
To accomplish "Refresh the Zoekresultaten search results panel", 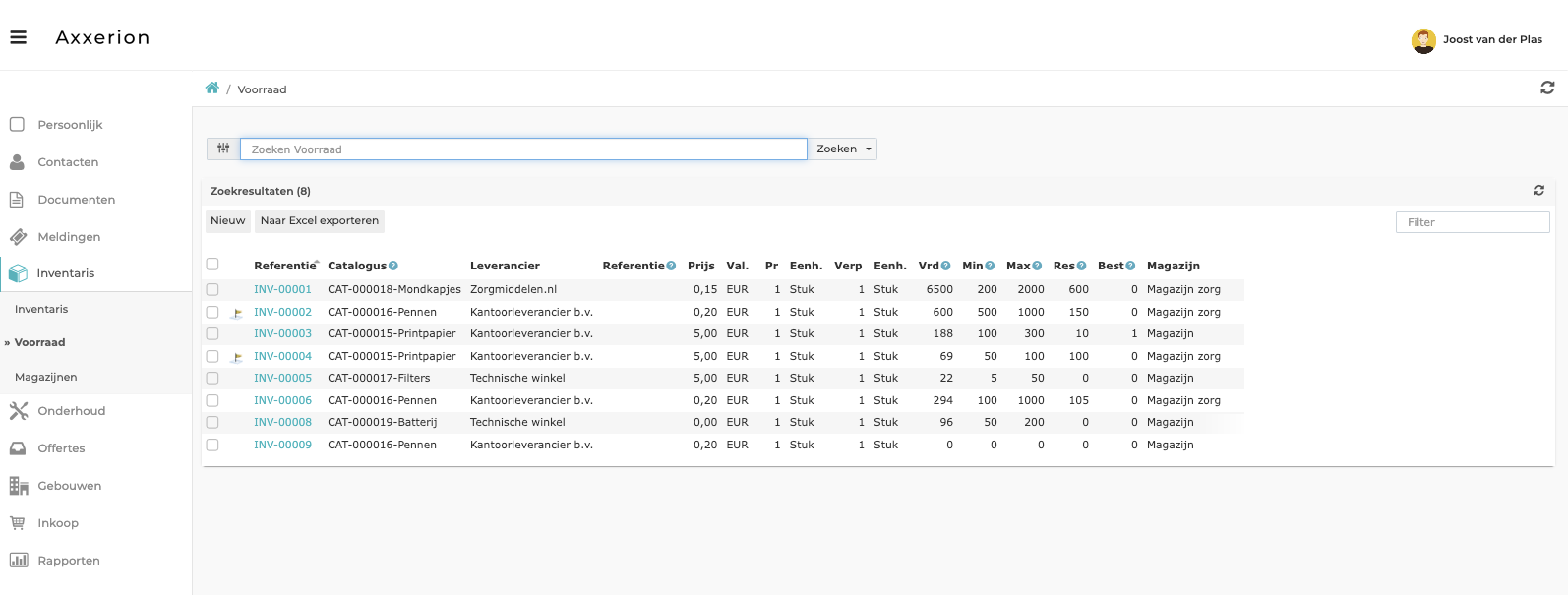I will coord(1538,191).
